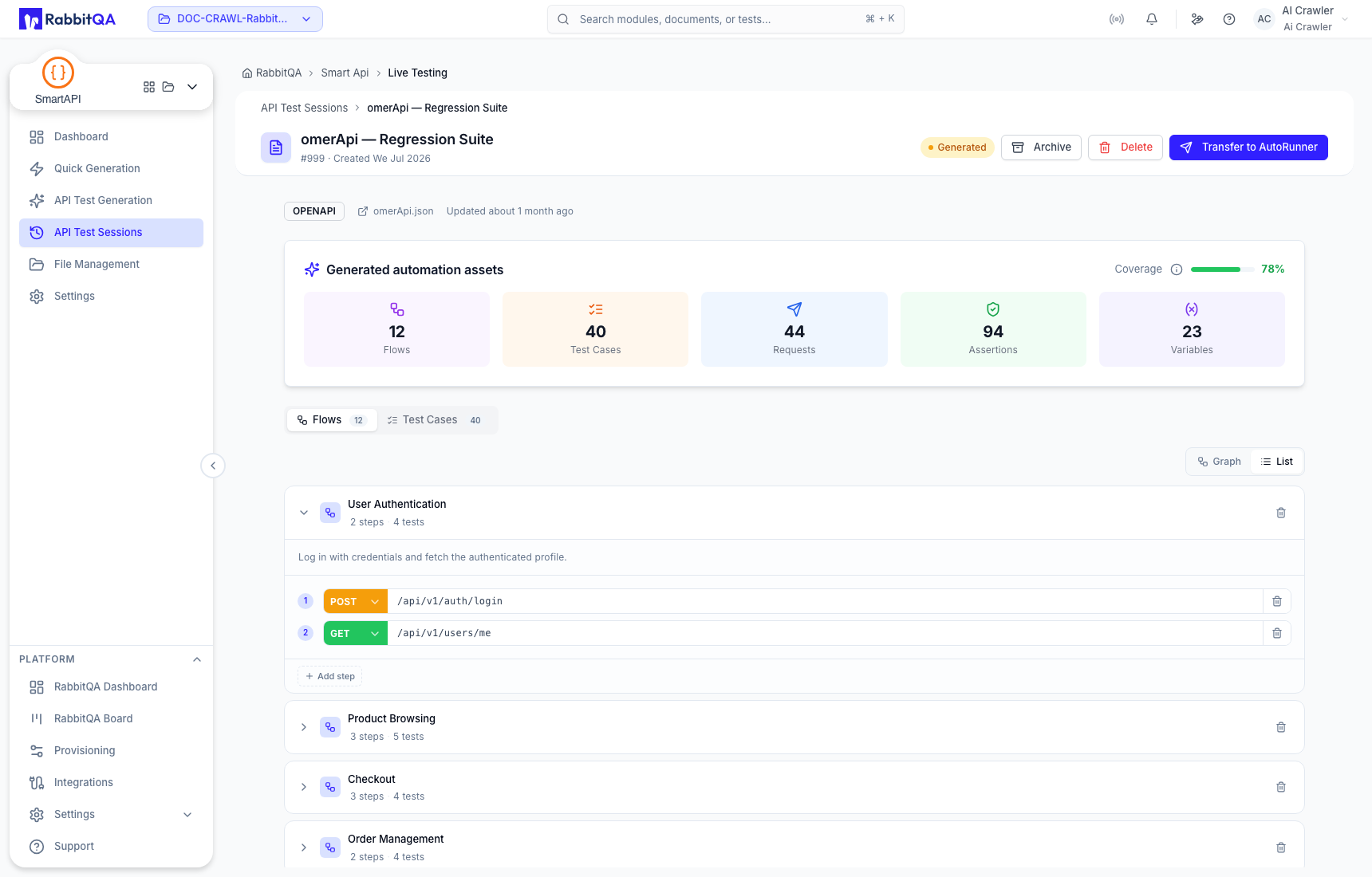The image size is (1372, 877).
Task: Click the Coverage progress bar
Action: tap(1221, 269)
